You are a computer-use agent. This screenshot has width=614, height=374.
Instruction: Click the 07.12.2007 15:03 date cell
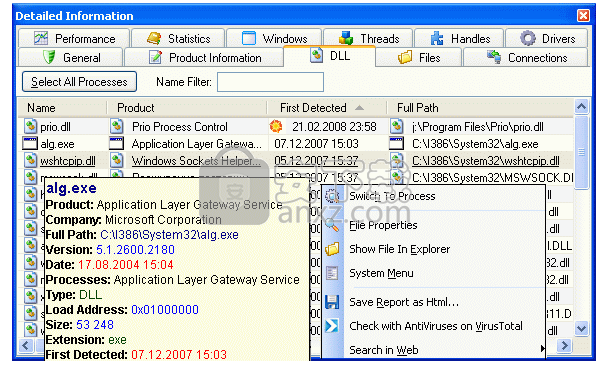click(316, 144)
